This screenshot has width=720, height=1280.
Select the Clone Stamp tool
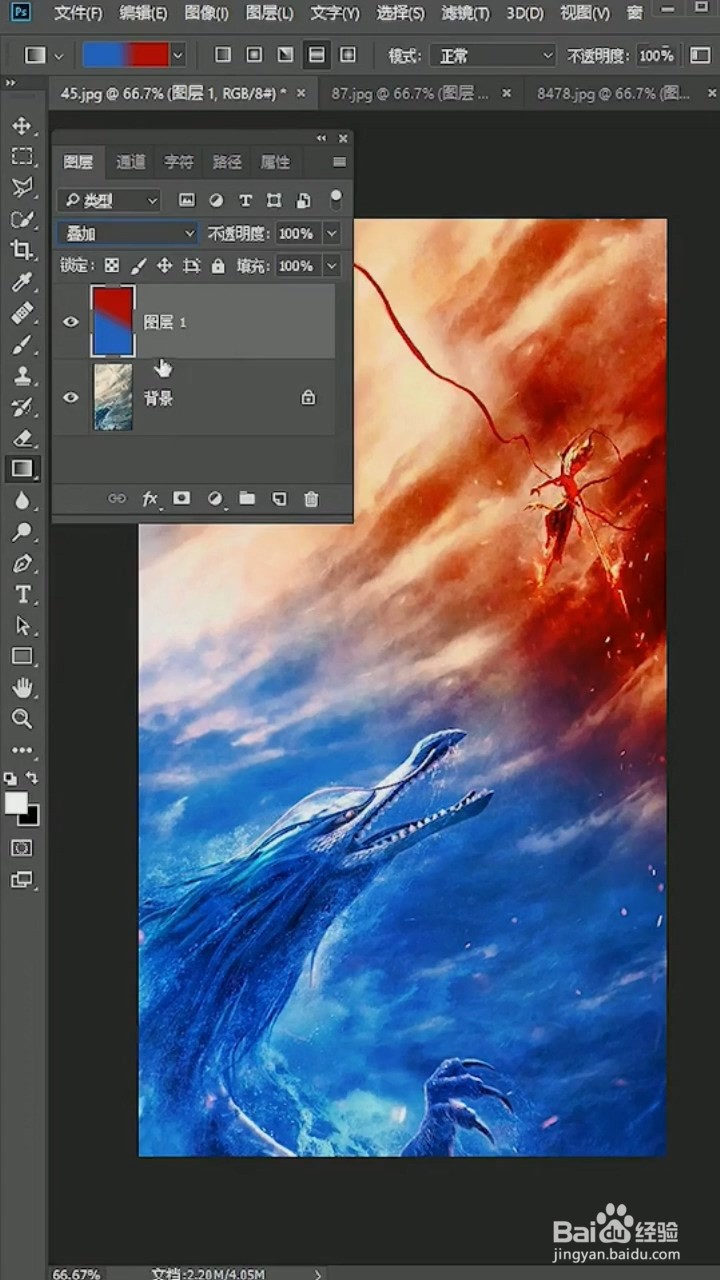pos(22,376)
